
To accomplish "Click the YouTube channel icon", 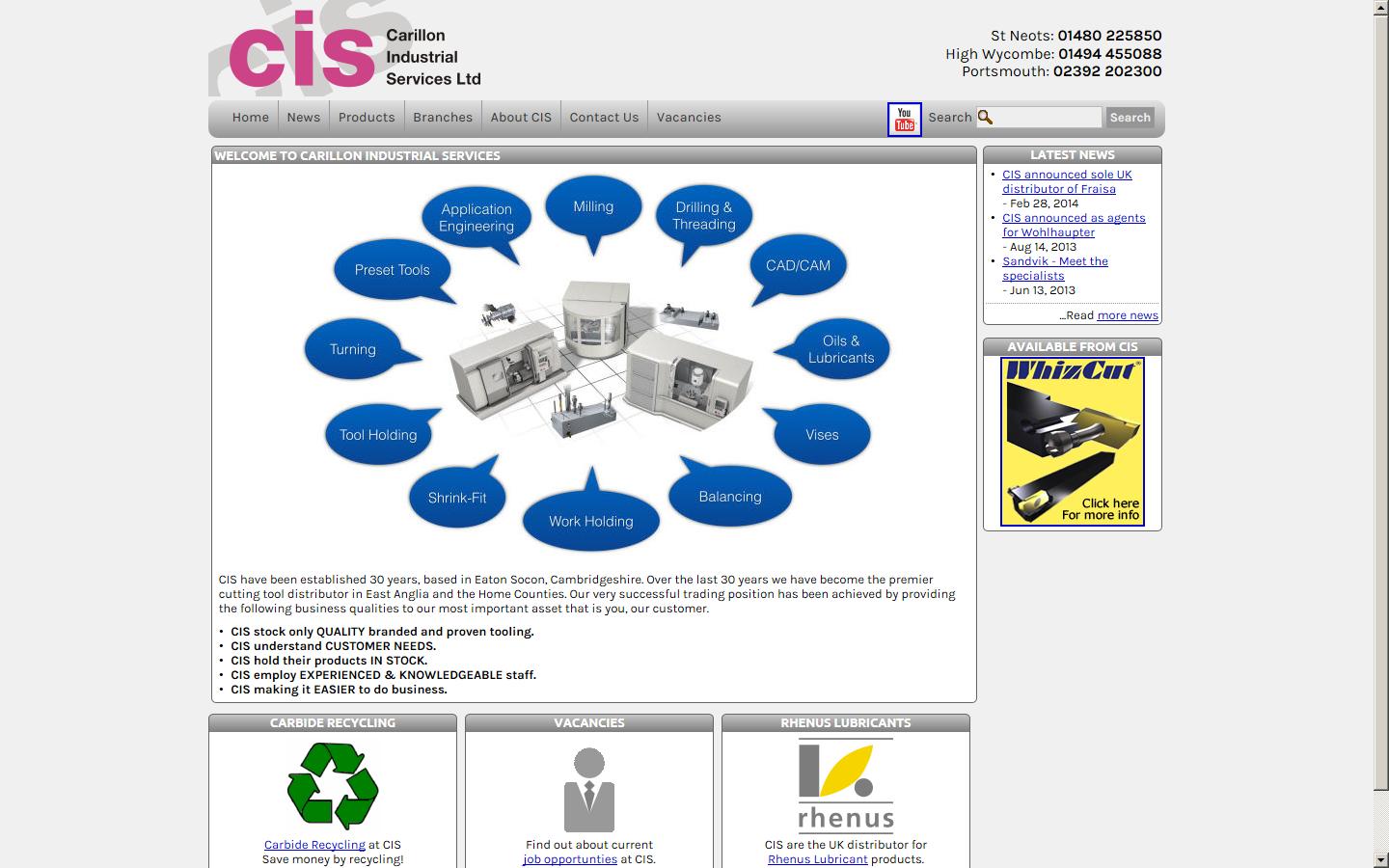I will 904,120.
